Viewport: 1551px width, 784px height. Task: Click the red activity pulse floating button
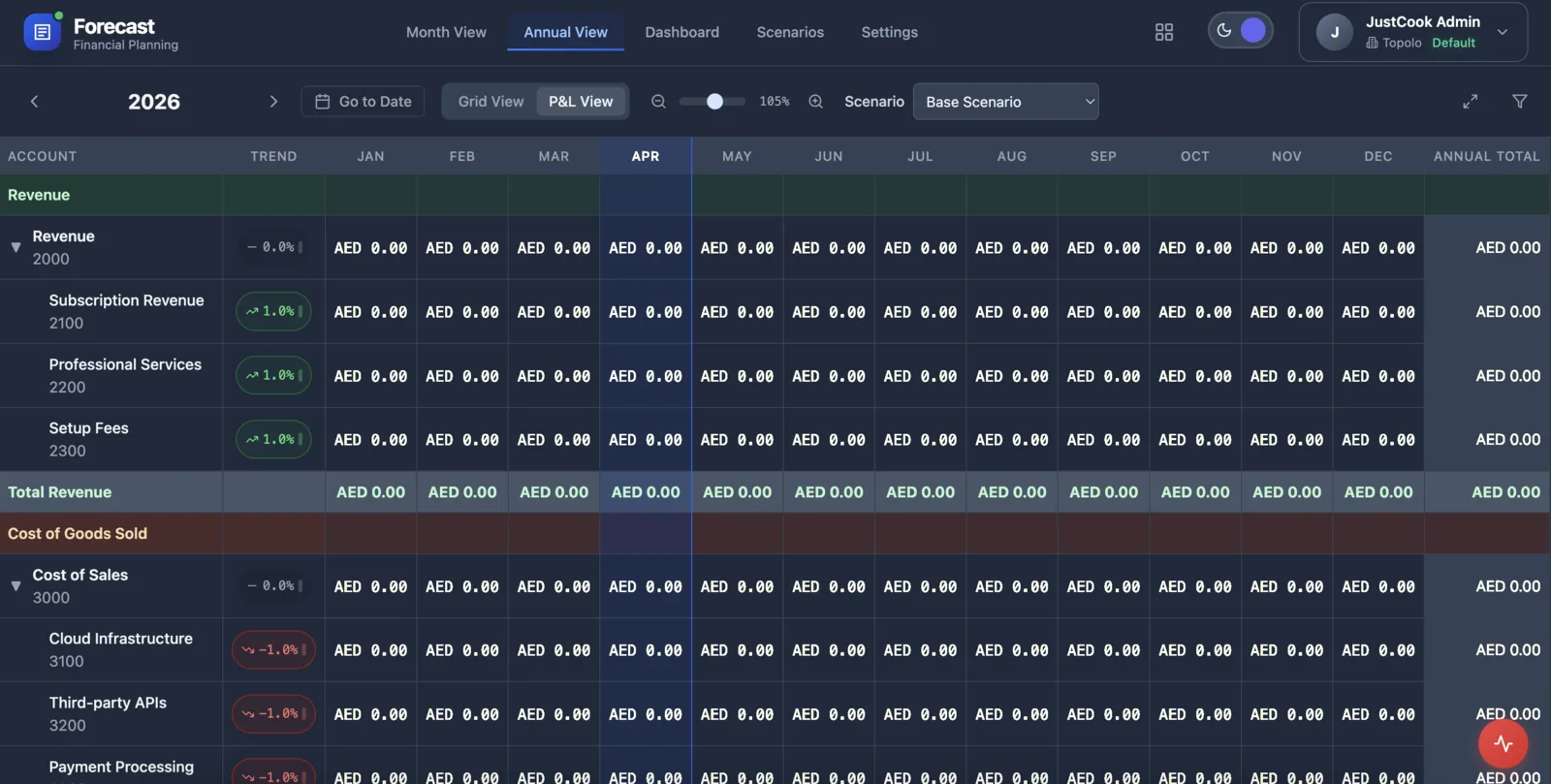(1503, 743)
